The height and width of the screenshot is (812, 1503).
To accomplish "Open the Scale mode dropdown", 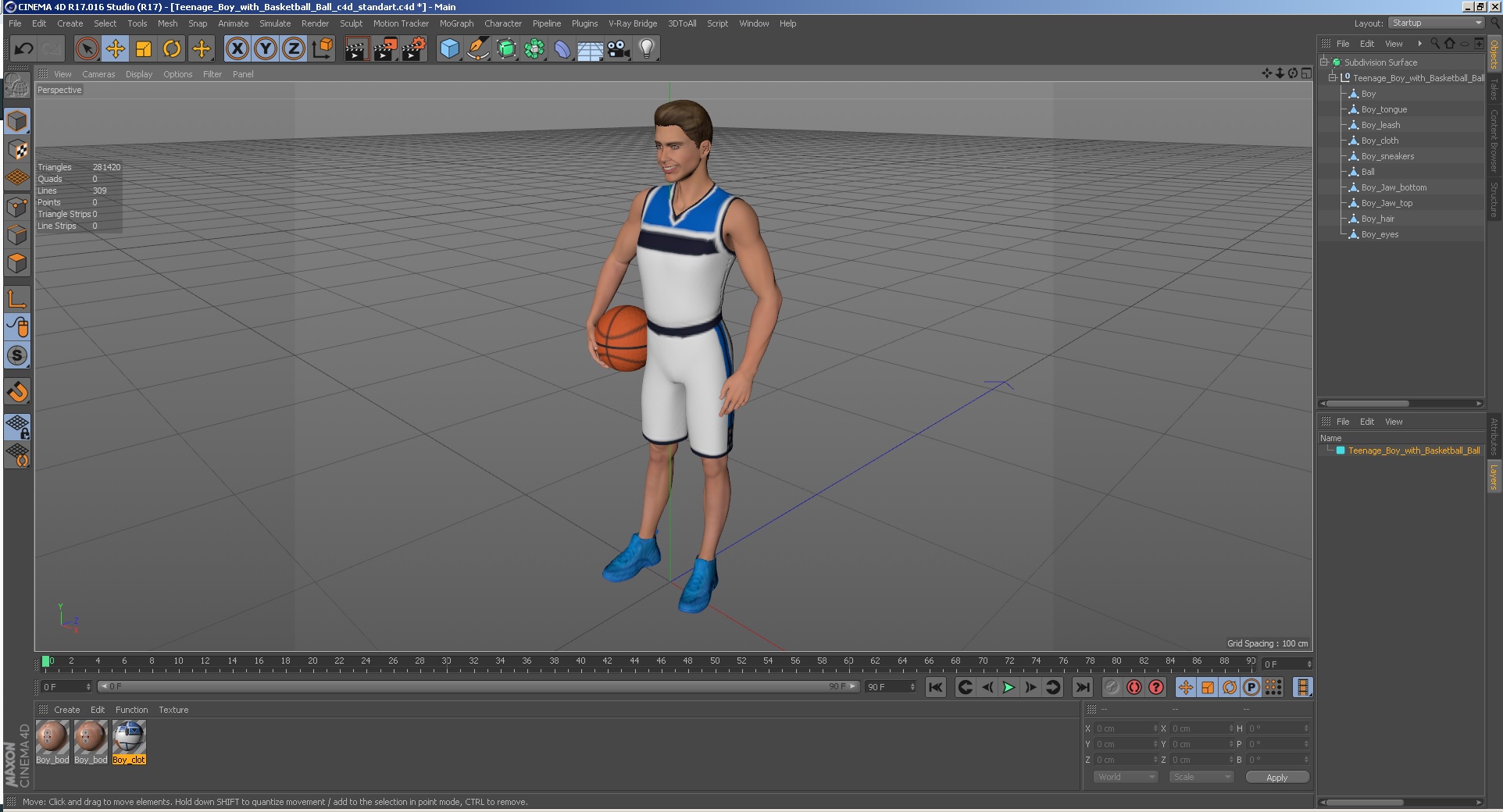I will click(x=1201, y=777).
